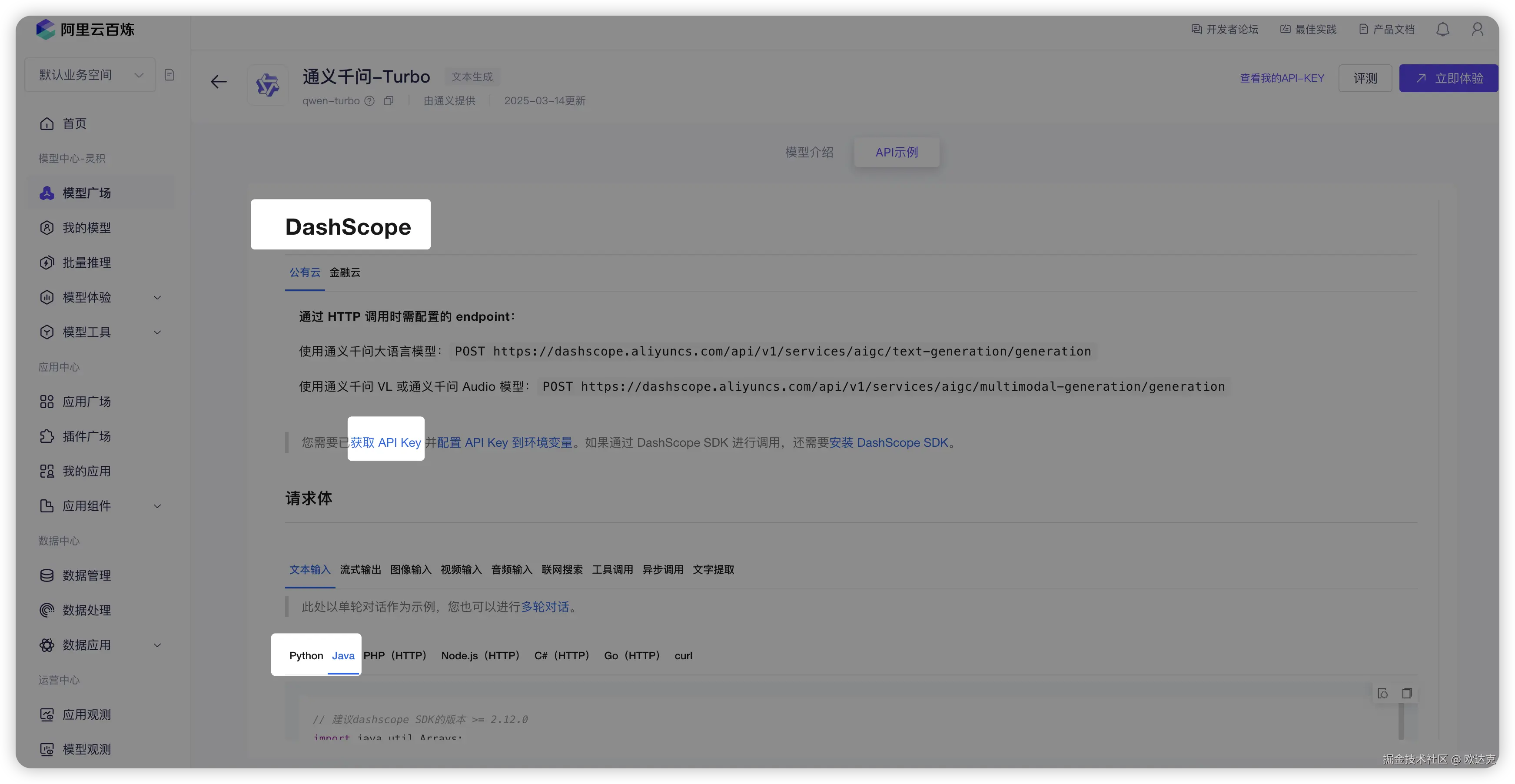
Task: Expand the 模型工具 sidebar section
Action: pos(157,332)
